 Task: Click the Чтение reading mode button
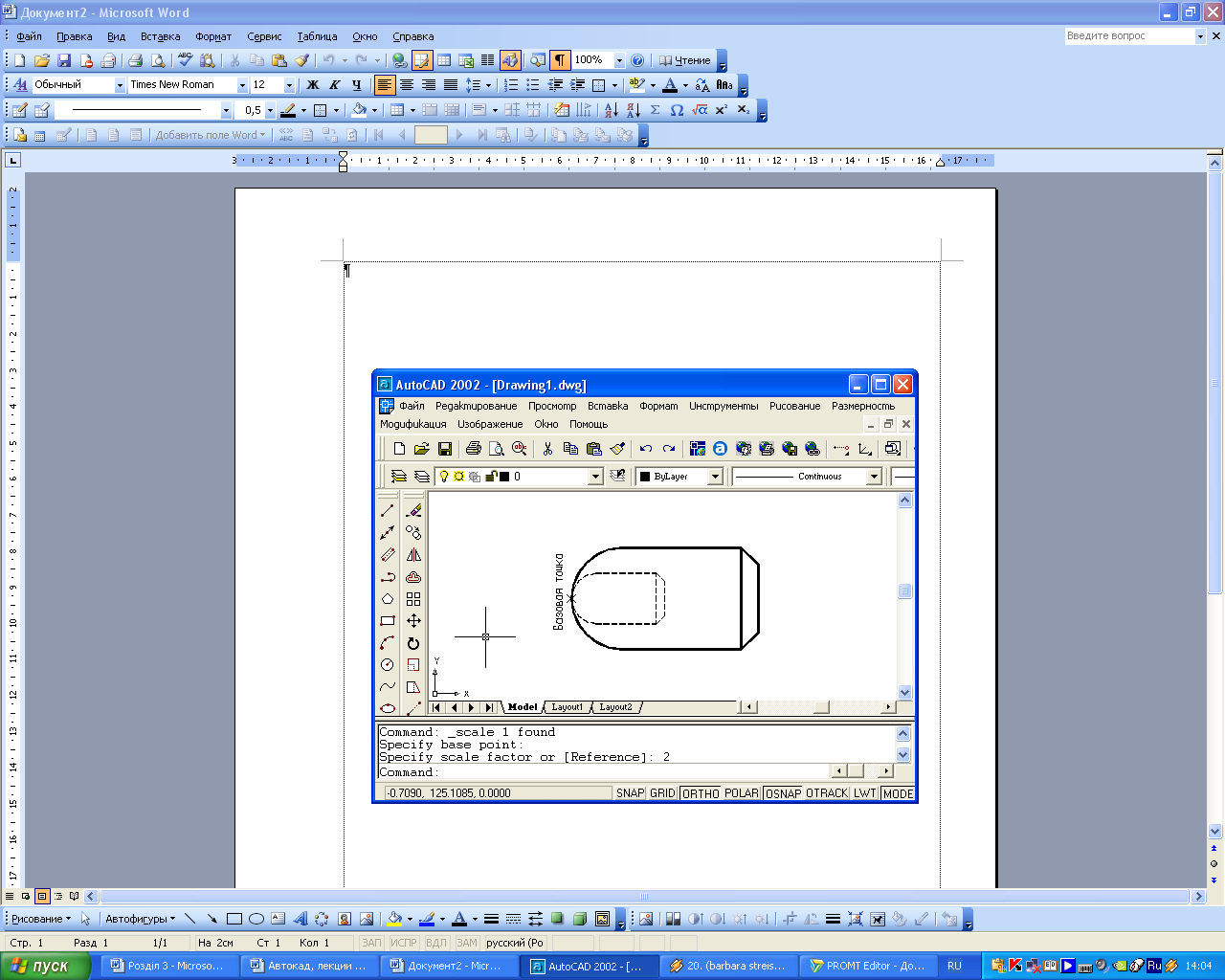point(684,60)
